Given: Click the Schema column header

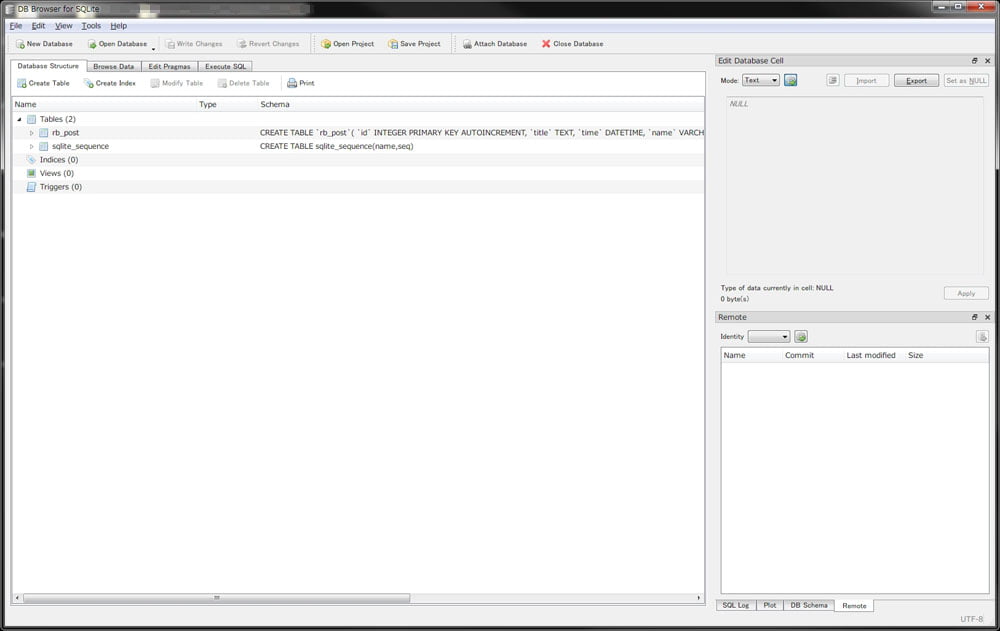Looking at the screenshot, I should coord(482,104).
